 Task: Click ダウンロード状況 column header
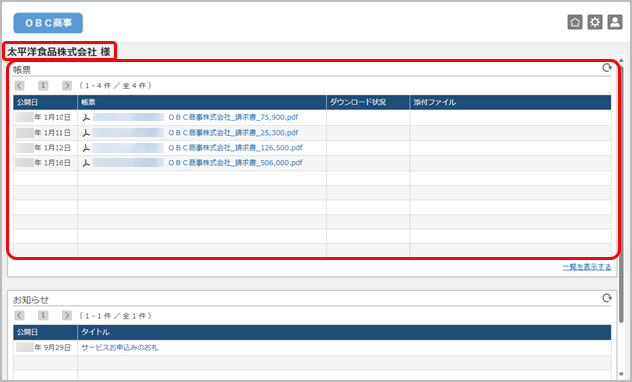point(368,102)
